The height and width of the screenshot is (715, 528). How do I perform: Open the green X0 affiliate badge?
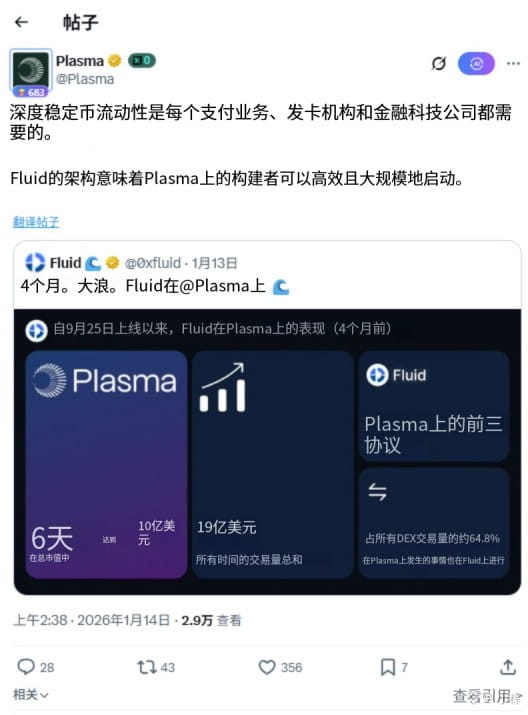(x=142, y=60)
